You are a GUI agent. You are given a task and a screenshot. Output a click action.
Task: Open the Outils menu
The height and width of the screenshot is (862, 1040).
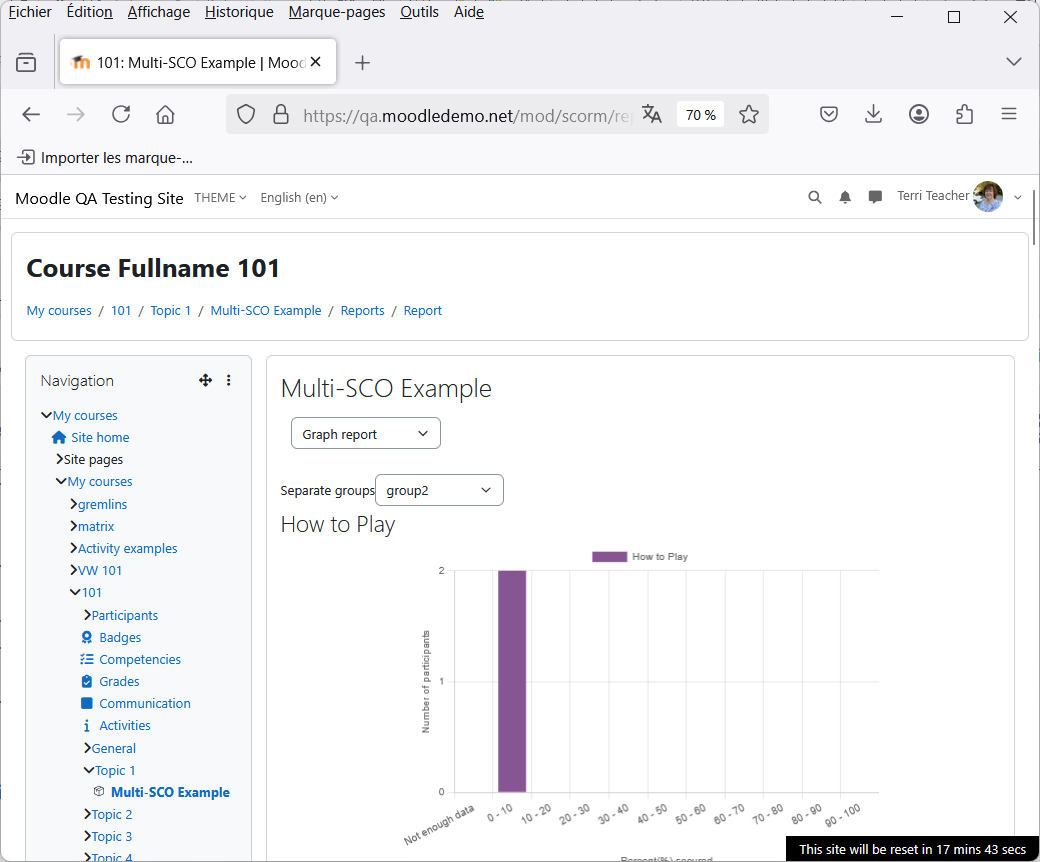tap(419, 12)
